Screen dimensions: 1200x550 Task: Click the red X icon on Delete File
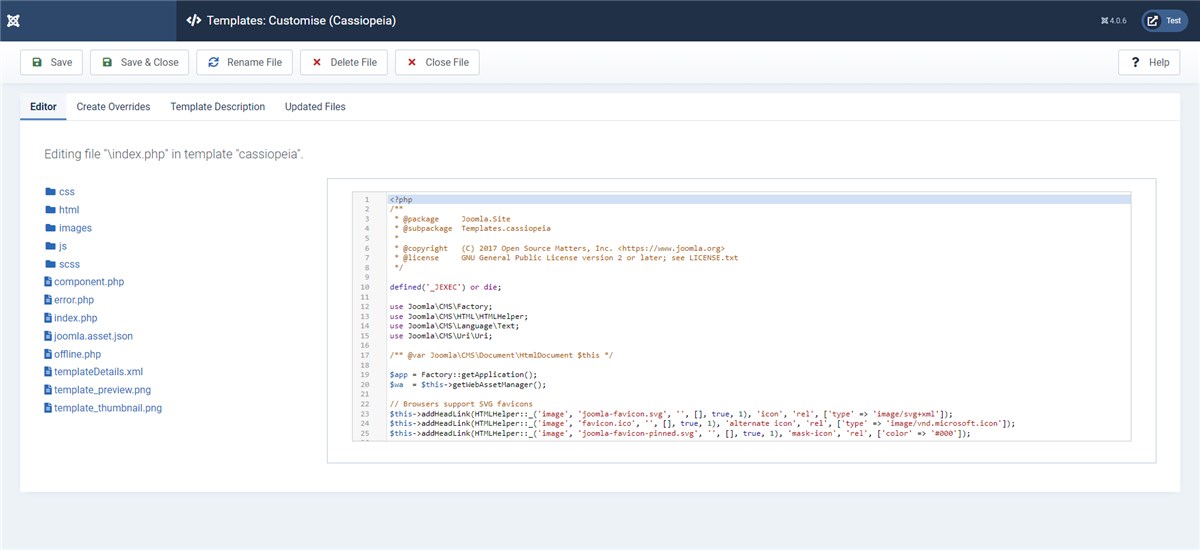317,62
